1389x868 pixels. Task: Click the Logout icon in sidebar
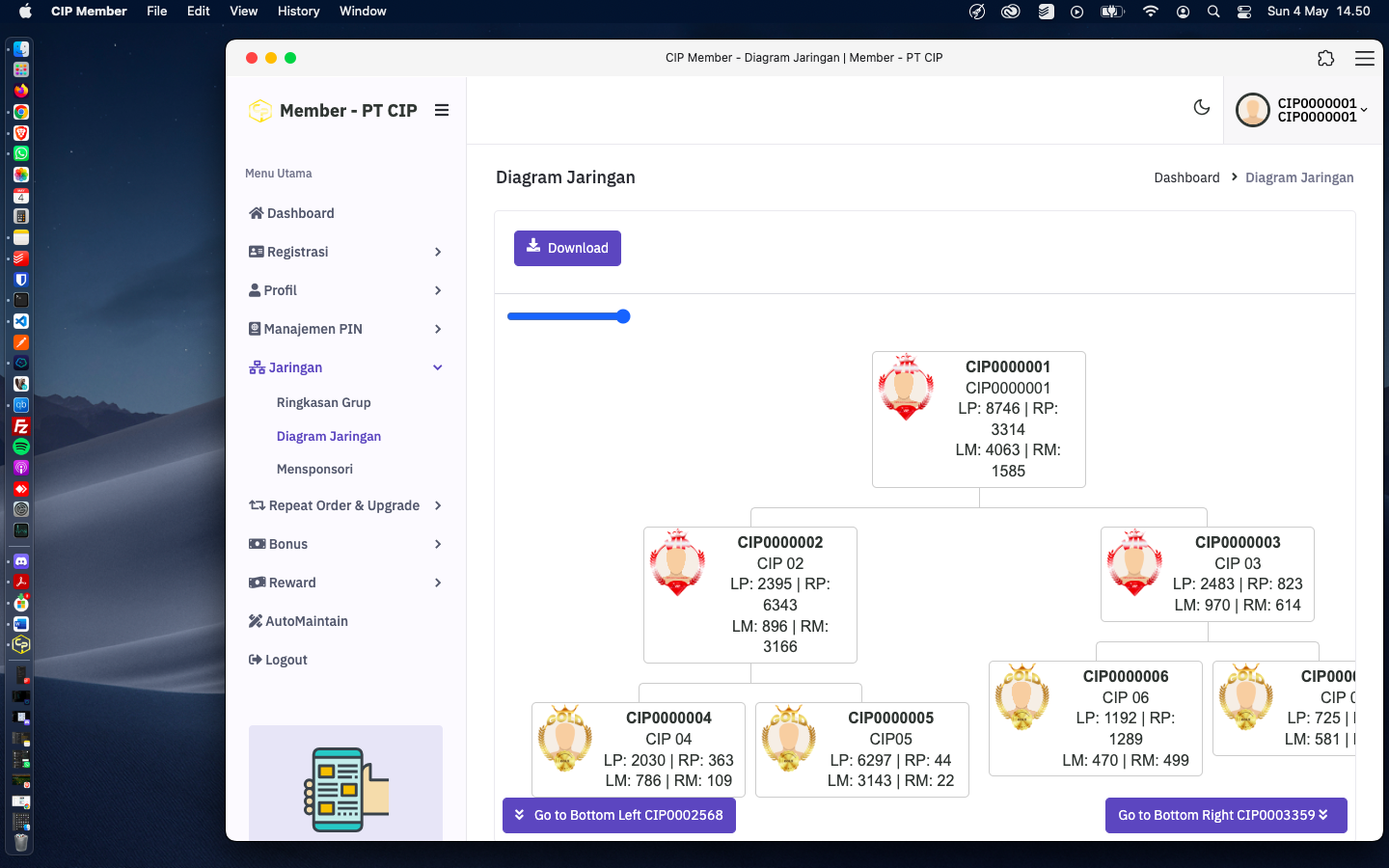click(x=256, y=660)
